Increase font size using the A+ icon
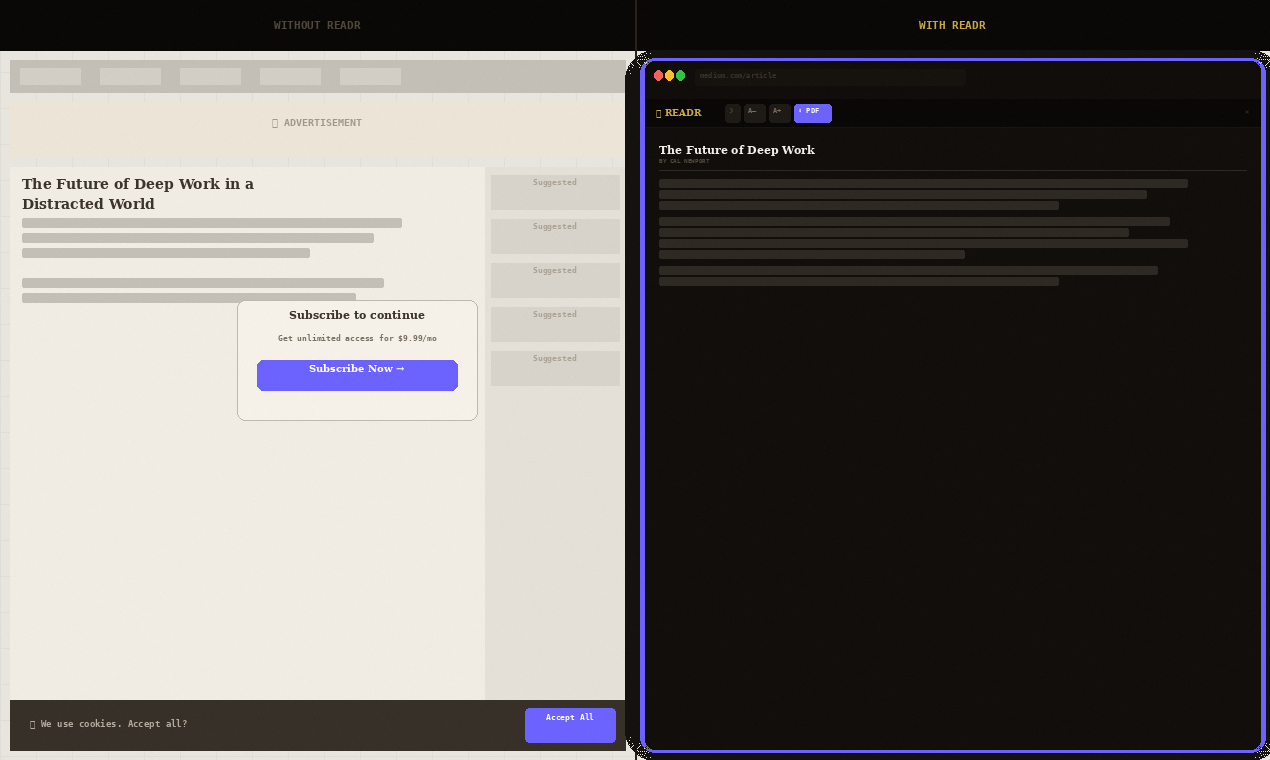This screenshot has width=1270, height=760. pos(778,113)
